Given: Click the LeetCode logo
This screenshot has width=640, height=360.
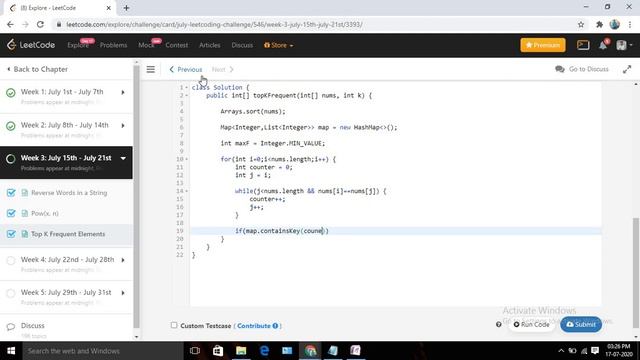Looking at the screenshot, I should (31, 45).
